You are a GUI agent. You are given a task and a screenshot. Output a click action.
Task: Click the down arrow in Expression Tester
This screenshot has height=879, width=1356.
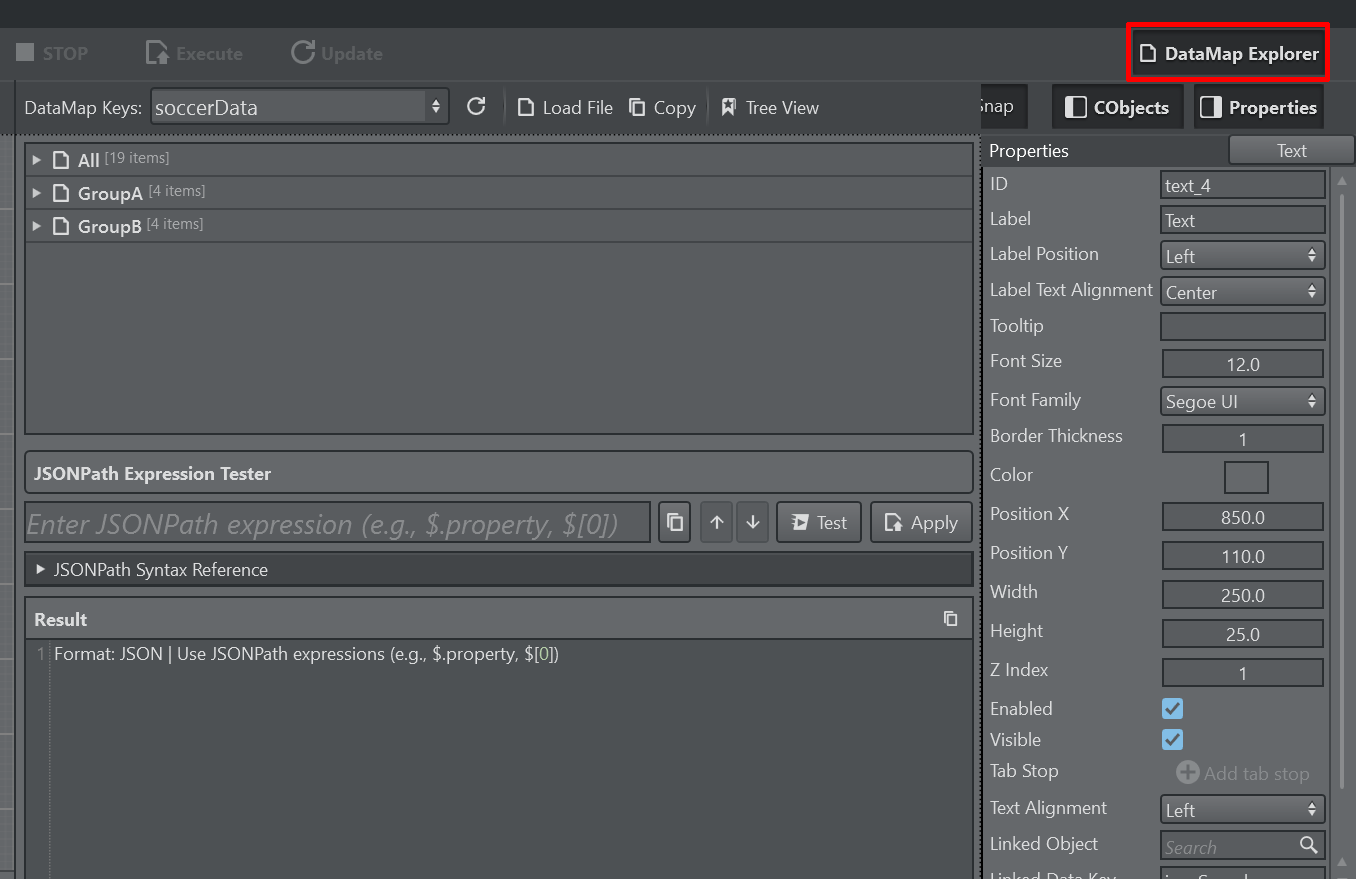tap(753, 522)
